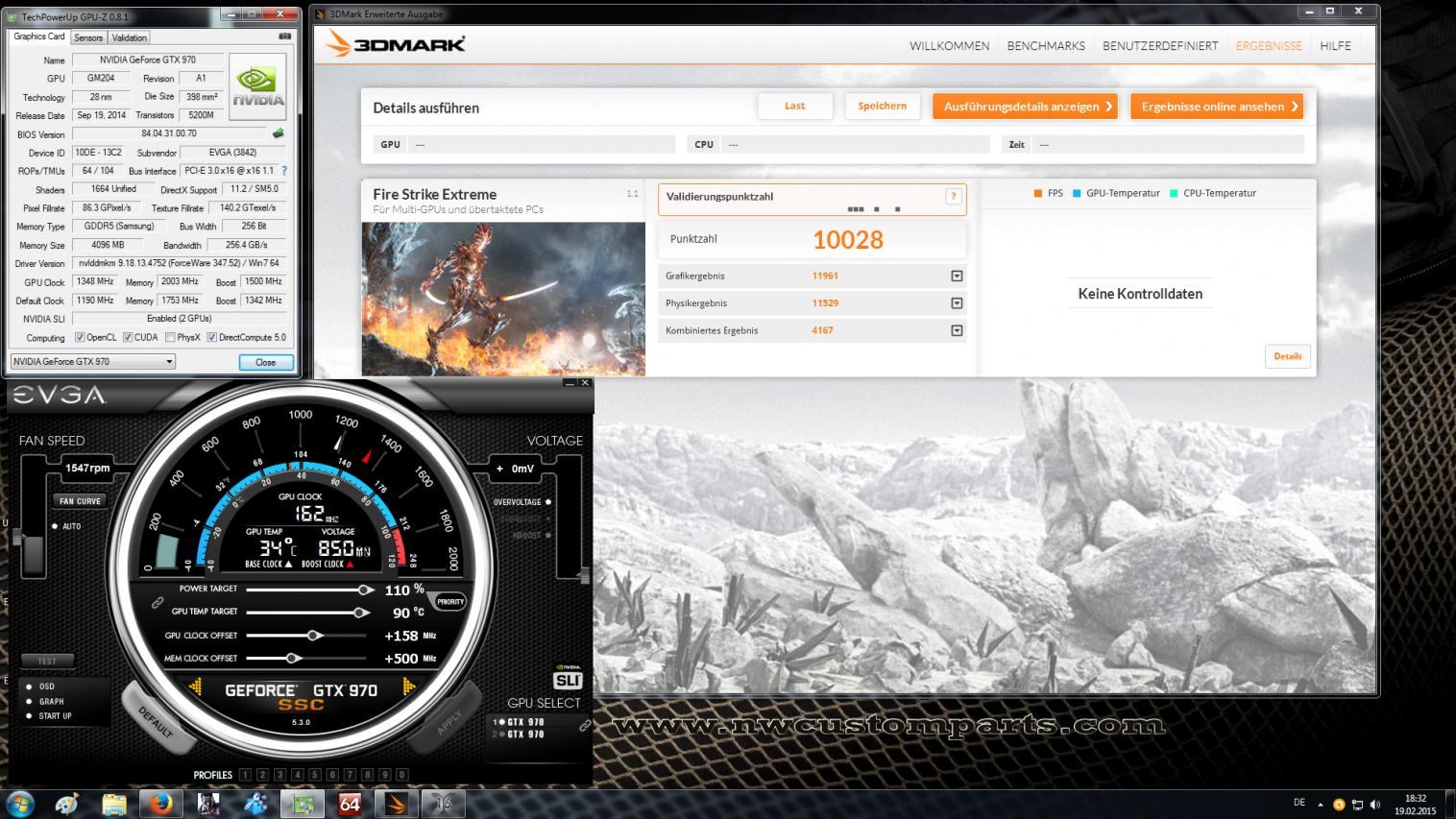
Task: Click the NVIDIA logo in GPU-Z
Action: point(258,86)
